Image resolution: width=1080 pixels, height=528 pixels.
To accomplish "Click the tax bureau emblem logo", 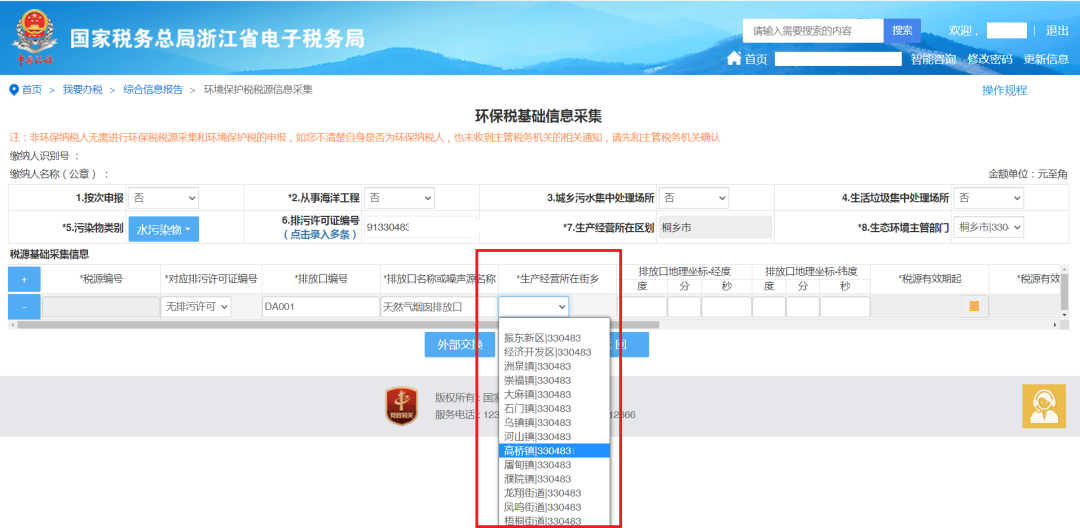I will 35,38.
